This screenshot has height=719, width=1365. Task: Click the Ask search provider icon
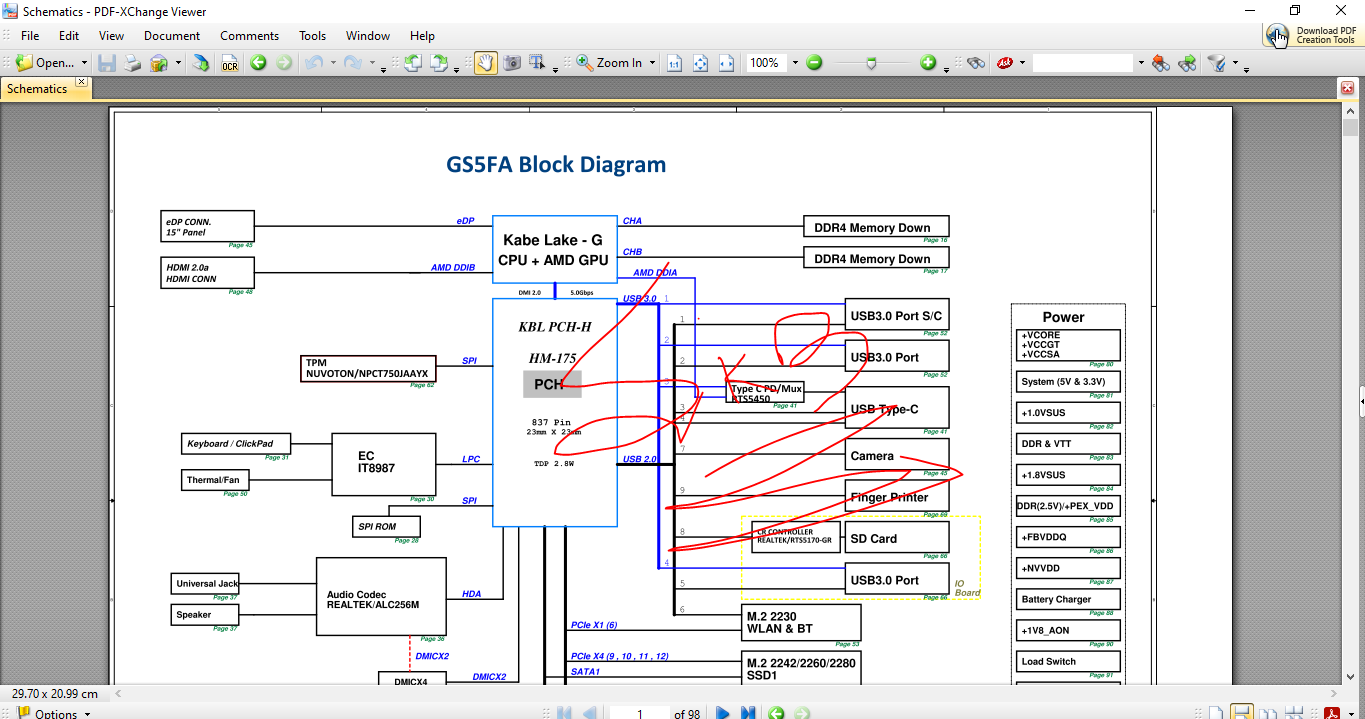coord(1005,62)
